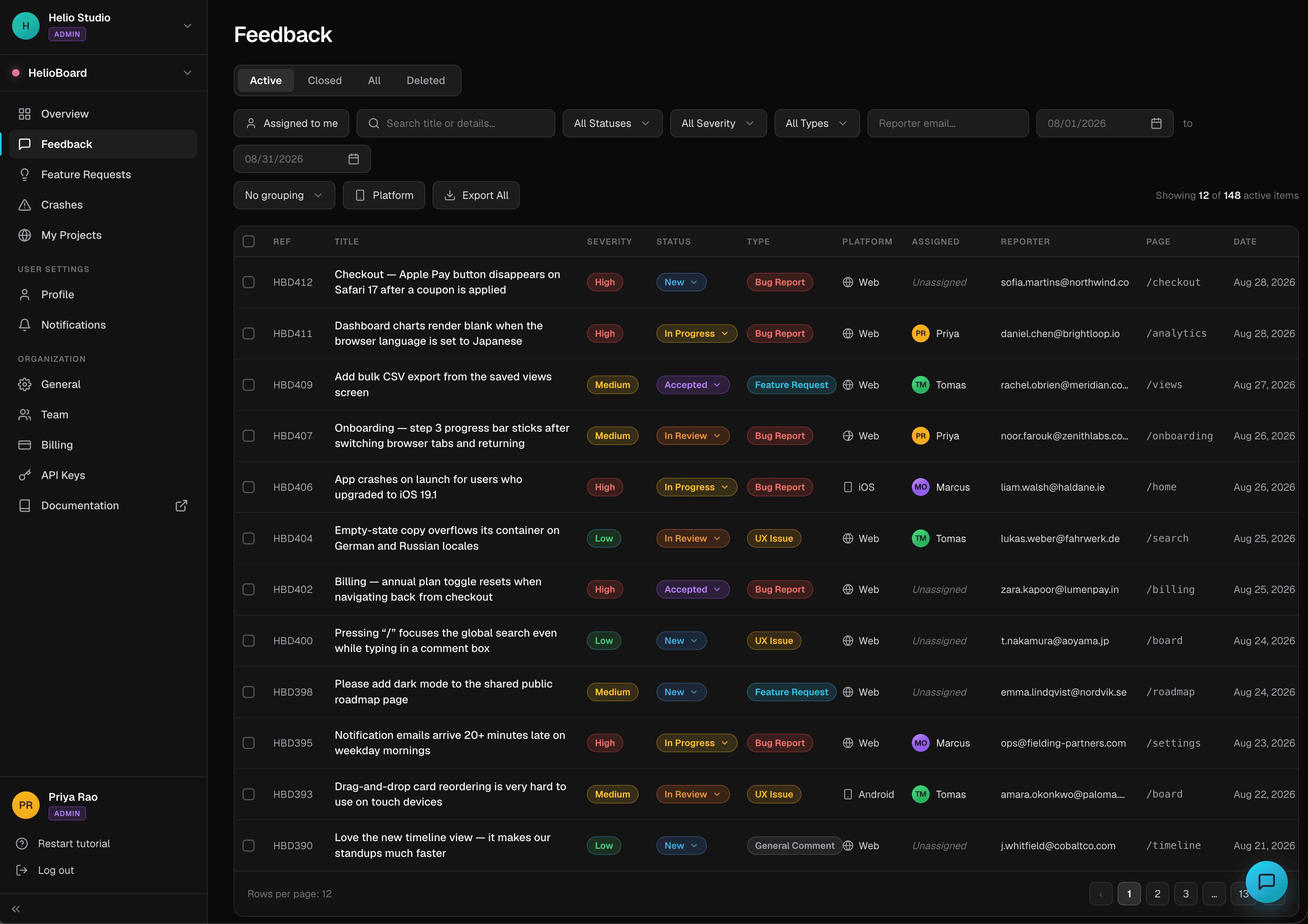Click the Crashes warning triangle icon

tap(25, 205)
